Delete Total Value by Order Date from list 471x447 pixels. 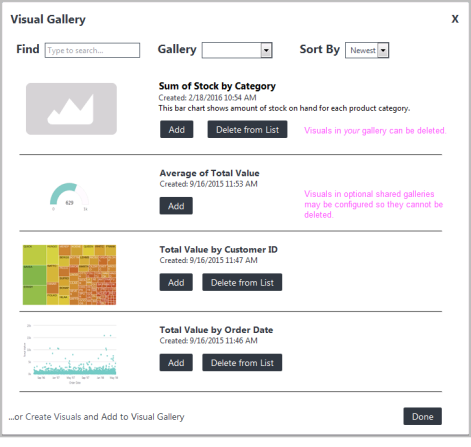tap(242, 362)
